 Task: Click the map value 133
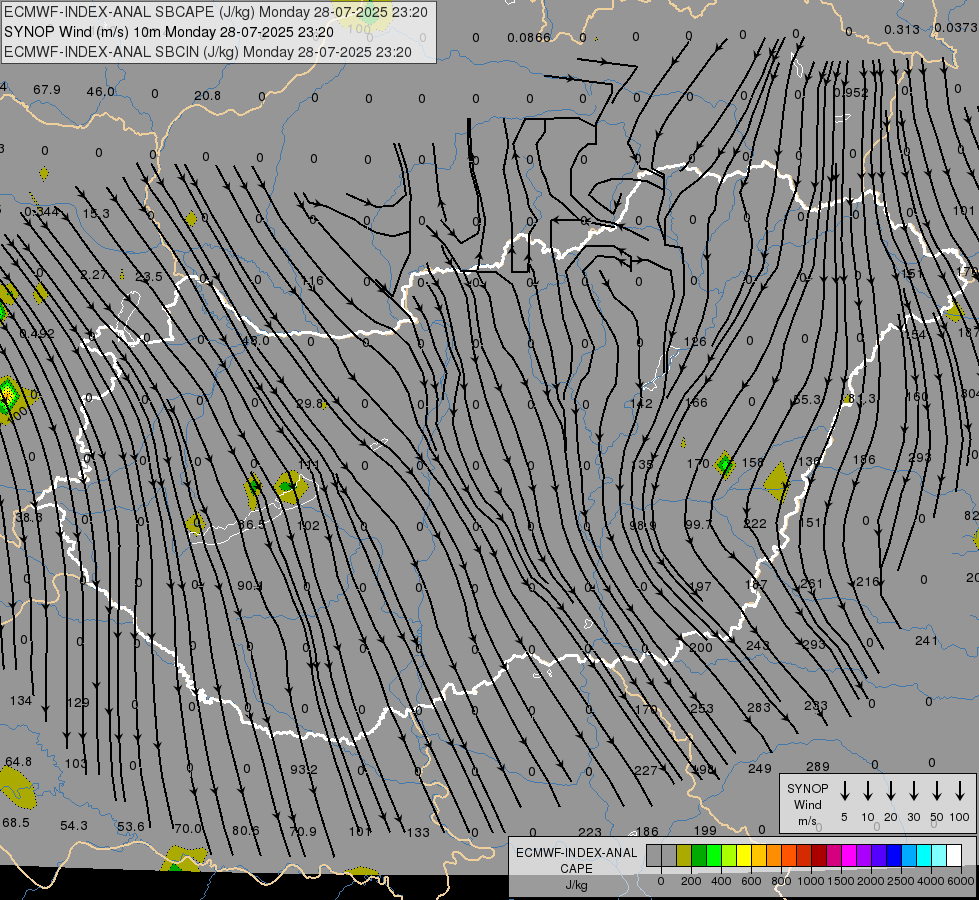(x=418, y=833)
